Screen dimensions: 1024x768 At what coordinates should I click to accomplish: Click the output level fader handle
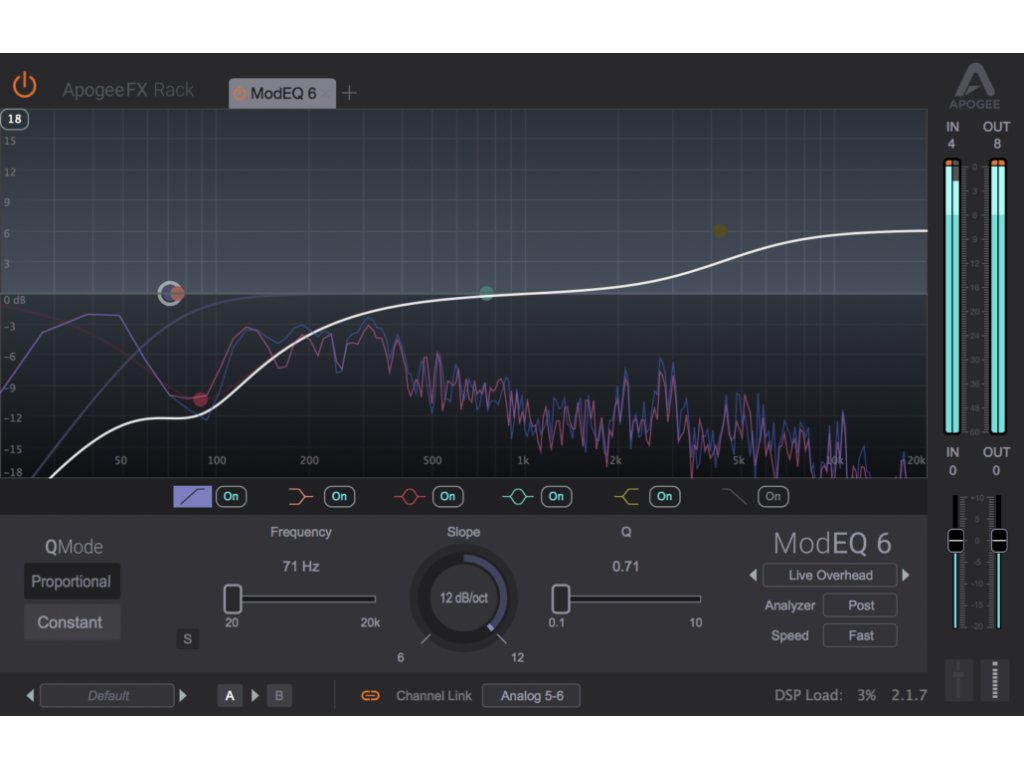[x=999, y=540]
